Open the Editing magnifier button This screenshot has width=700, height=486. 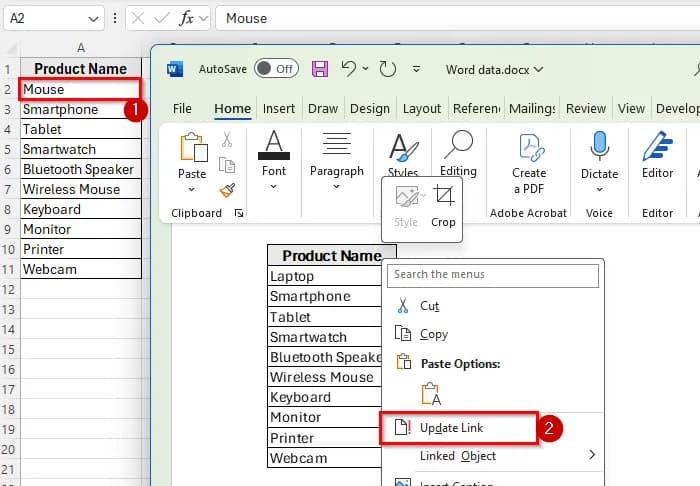[458, 154]
